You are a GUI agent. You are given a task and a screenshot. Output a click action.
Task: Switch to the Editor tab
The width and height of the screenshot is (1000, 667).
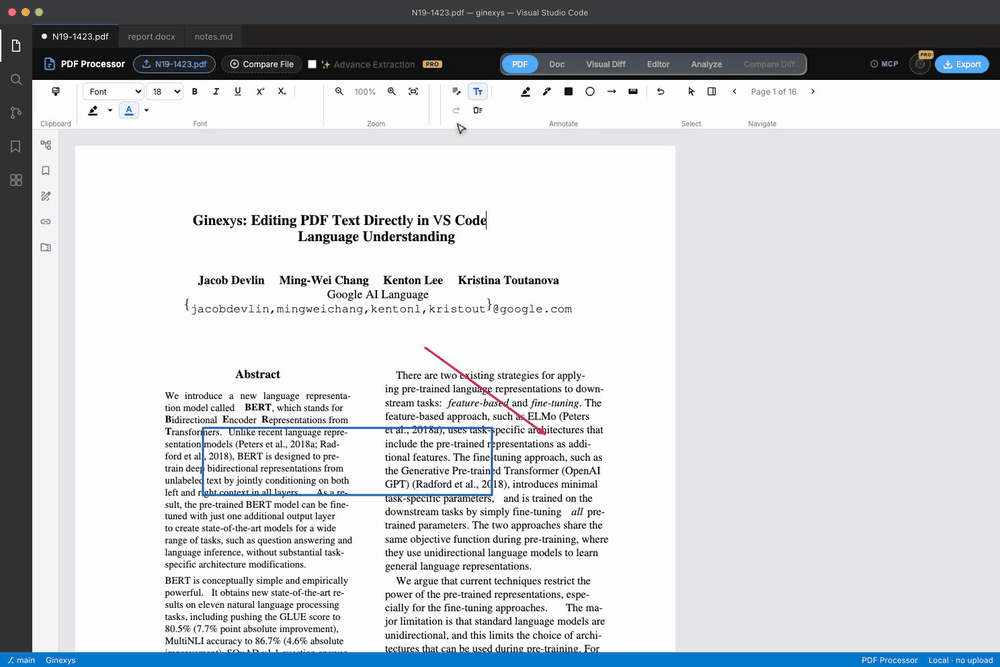pos(658,64)
